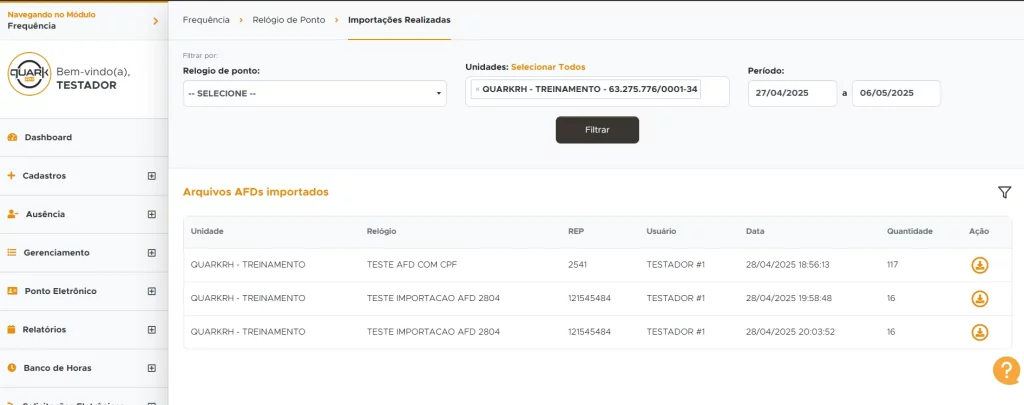Go to Frequência breadcrumb
Viewport: 1024px width, 405px height.
click(206, 20)
